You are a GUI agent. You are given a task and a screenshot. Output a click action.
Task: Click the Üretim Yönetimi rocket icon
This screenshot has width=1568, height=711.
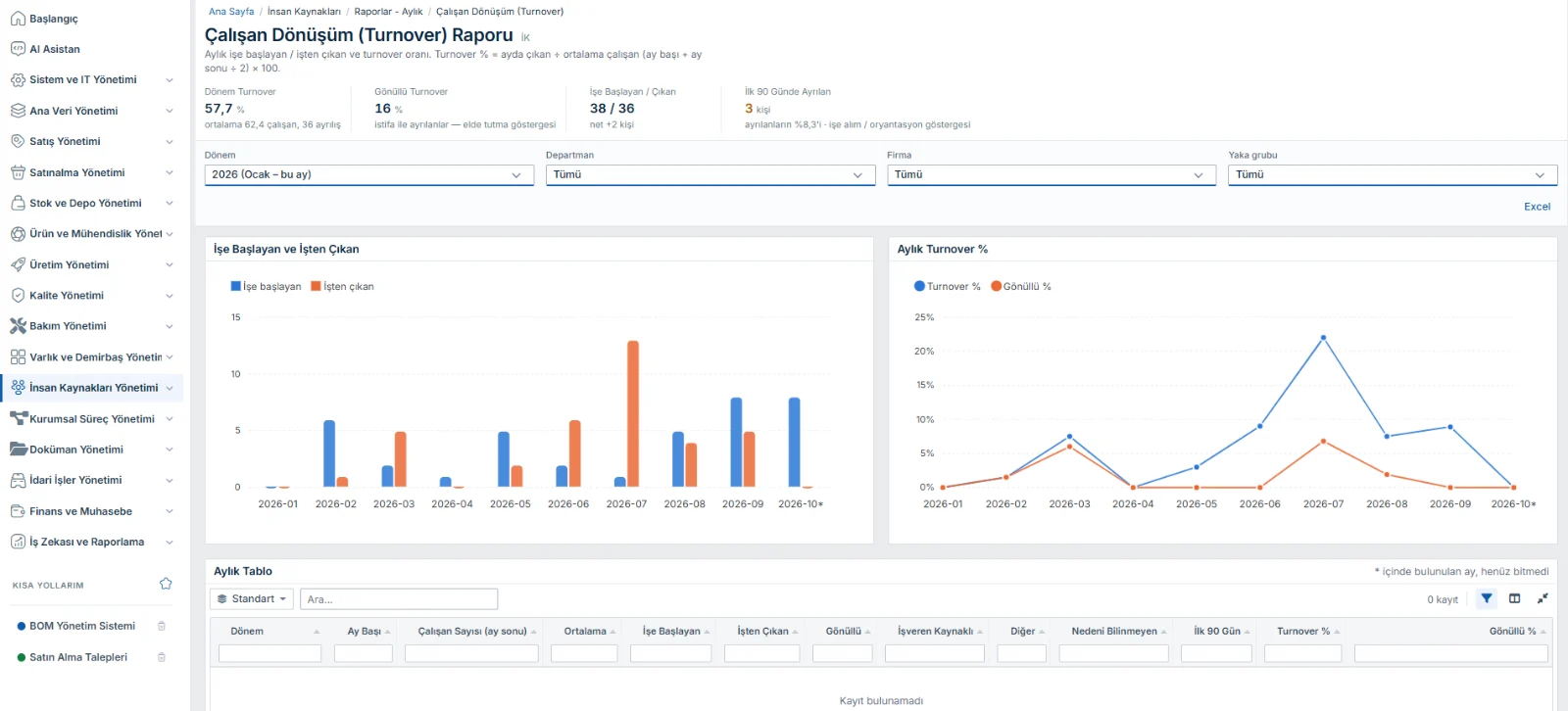pos(18,264)
